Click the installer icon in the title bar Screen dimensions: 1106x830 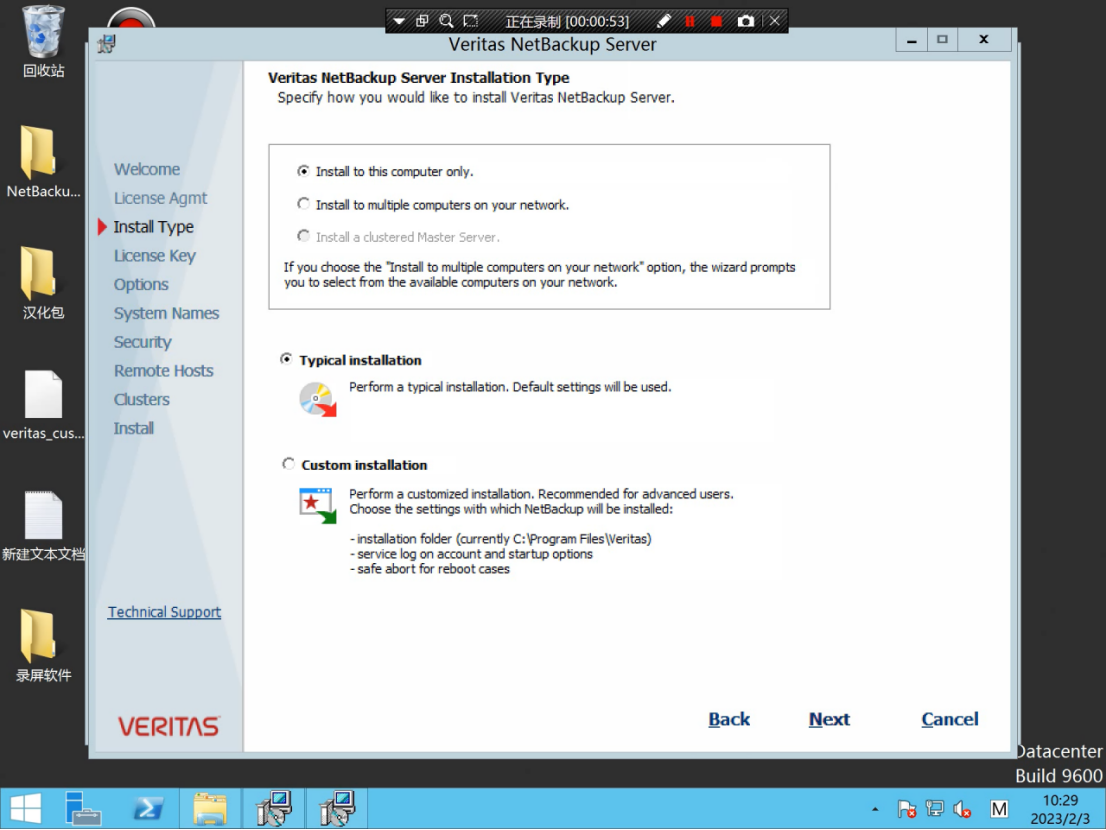107,44
